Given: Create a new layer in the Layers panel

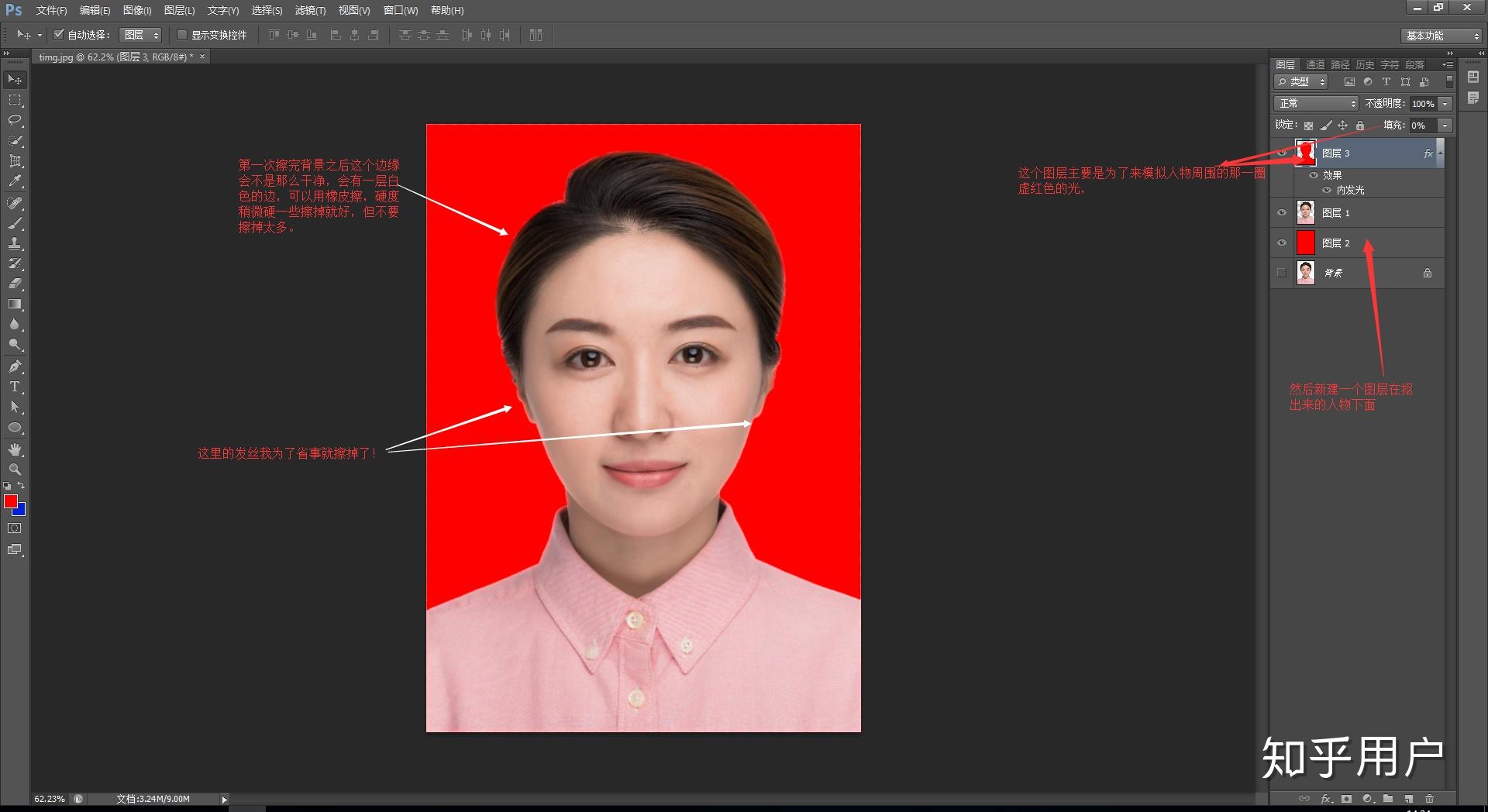Looking at the screenshot, I should click(1408, 799).
